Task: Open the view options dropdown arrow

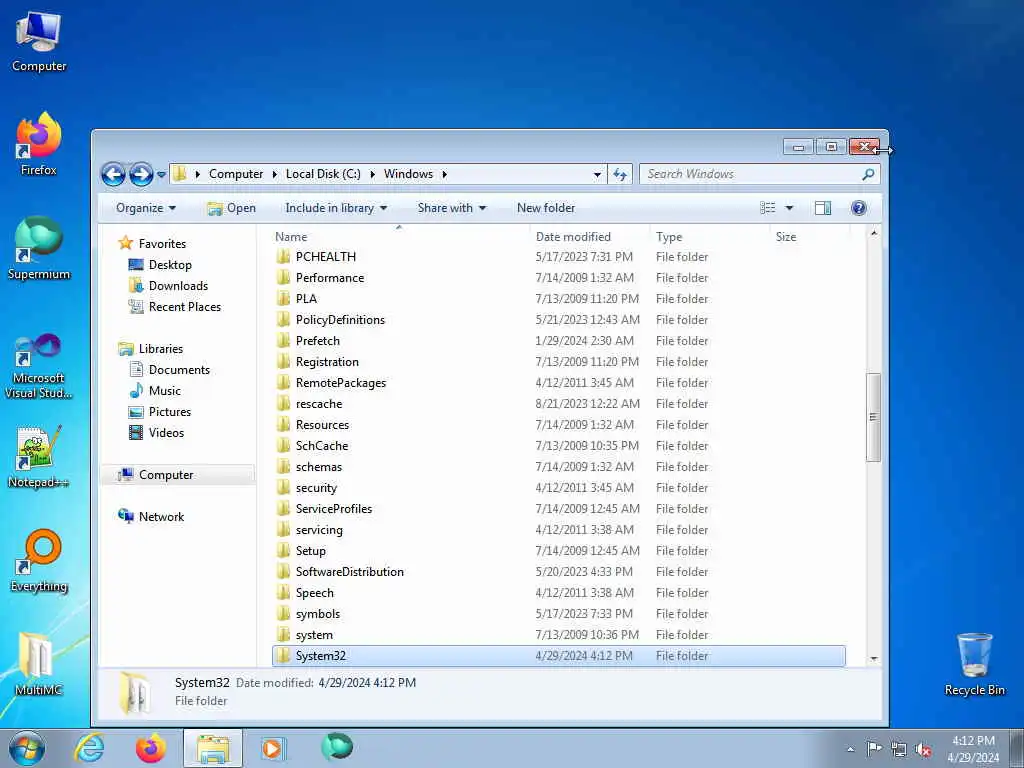Action: click(789, 208)
